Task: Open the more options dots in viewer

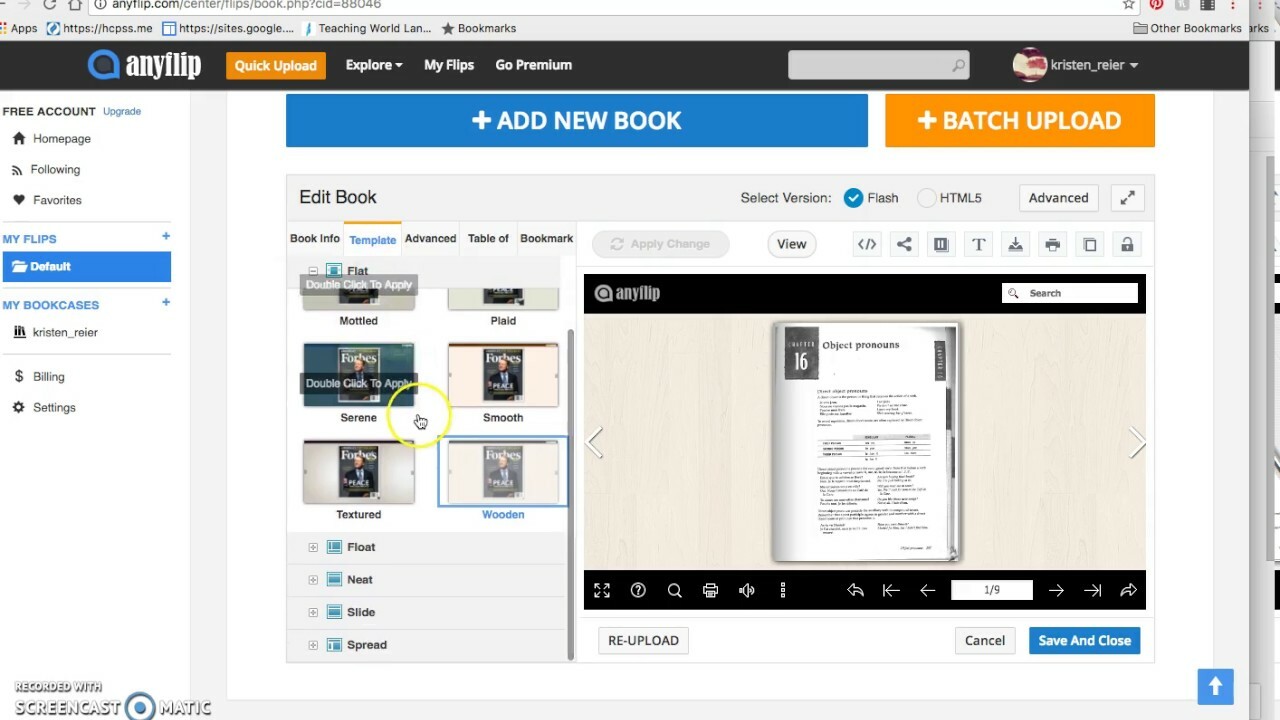Action: click(x=783, y=591)
